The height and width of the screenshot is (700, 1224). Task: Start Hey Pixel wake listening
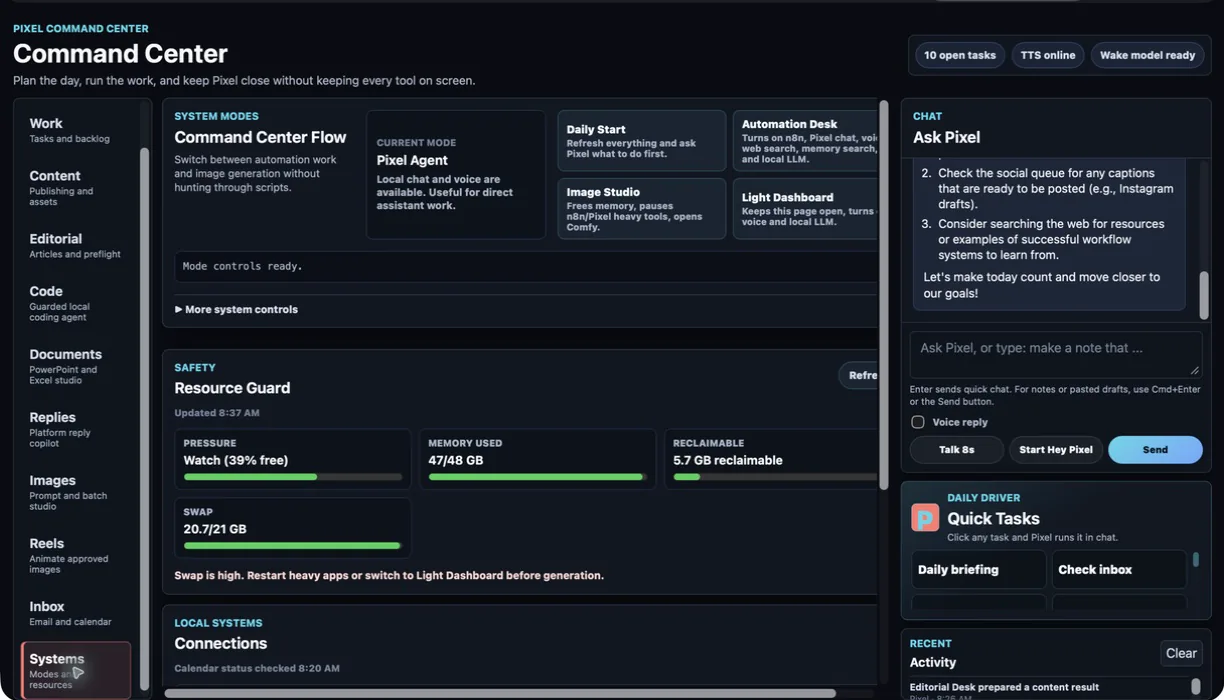(1055, 450)
